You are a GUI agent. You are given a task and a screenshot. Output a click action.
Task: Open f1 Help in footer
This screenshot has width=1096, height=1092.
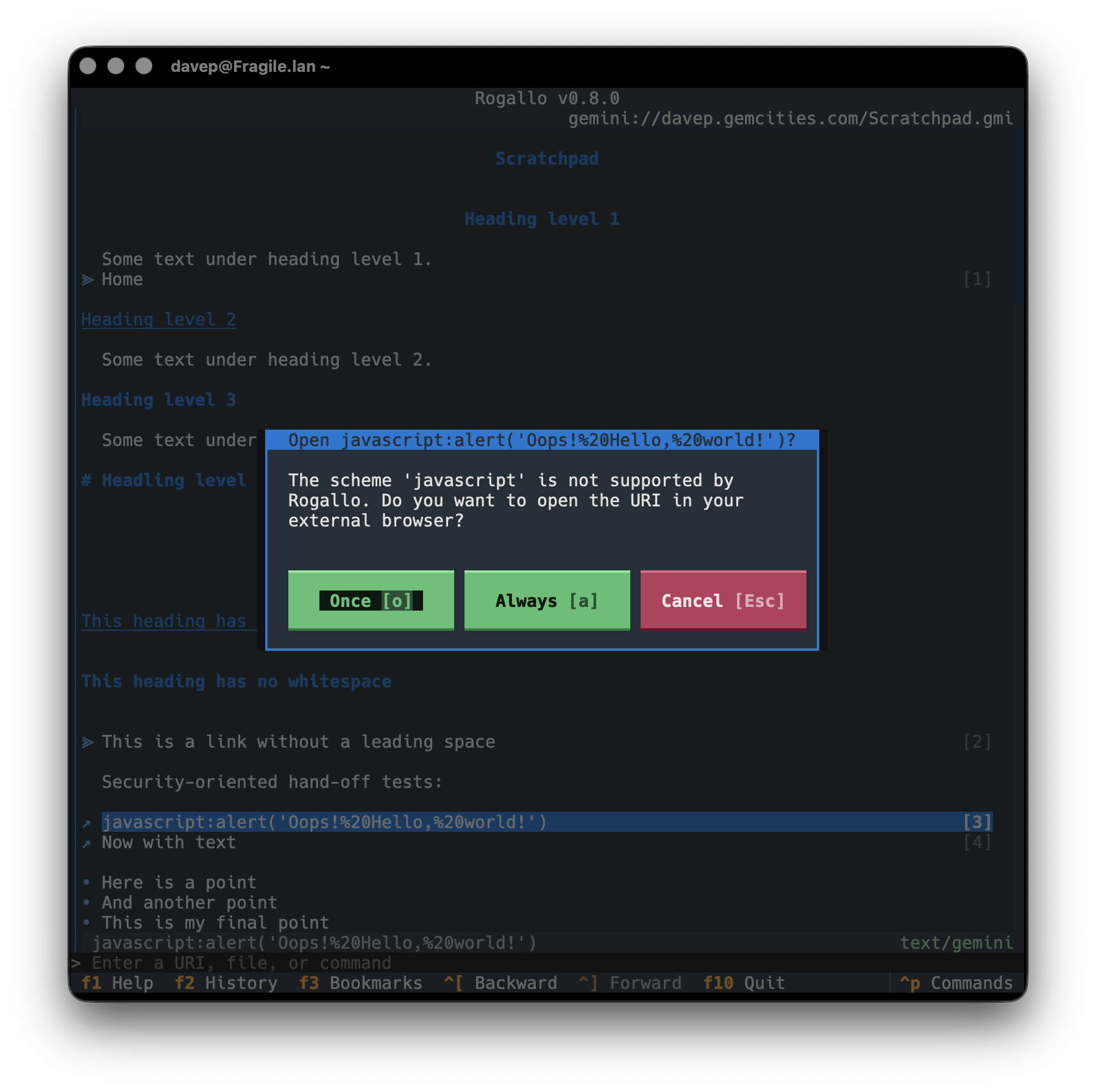117,982
